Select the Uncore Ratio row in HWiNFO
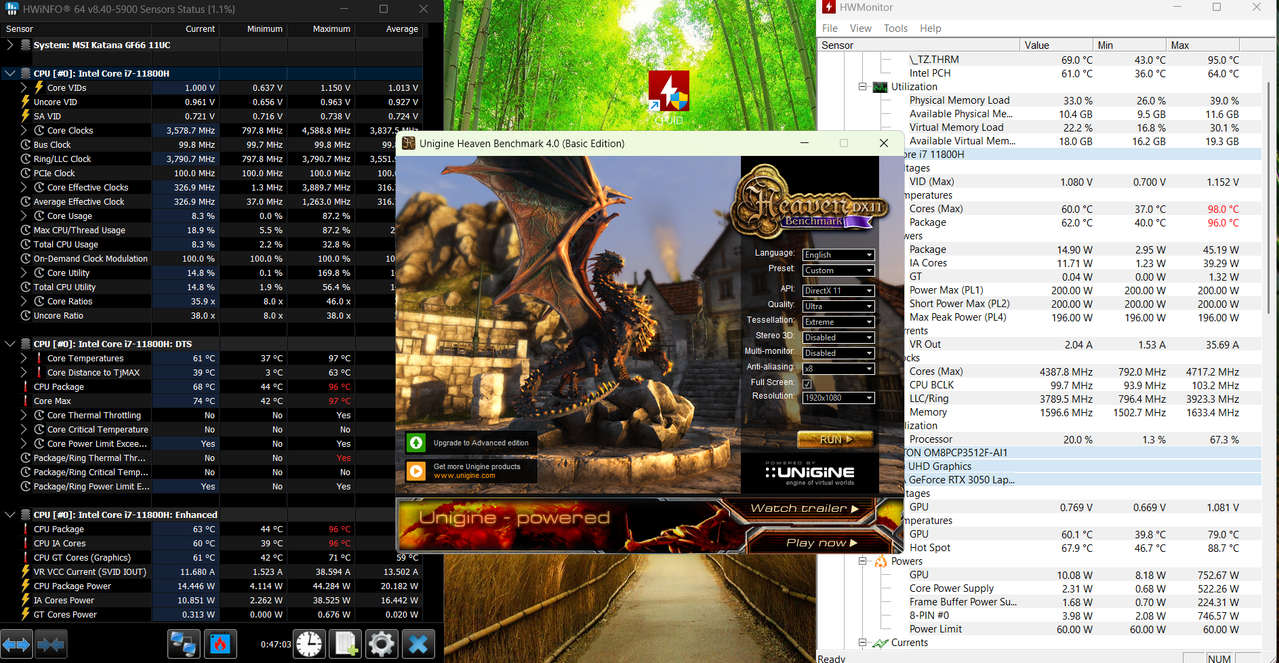The image size is (1279, 663). pyautogui.click(x=212, y=316)
